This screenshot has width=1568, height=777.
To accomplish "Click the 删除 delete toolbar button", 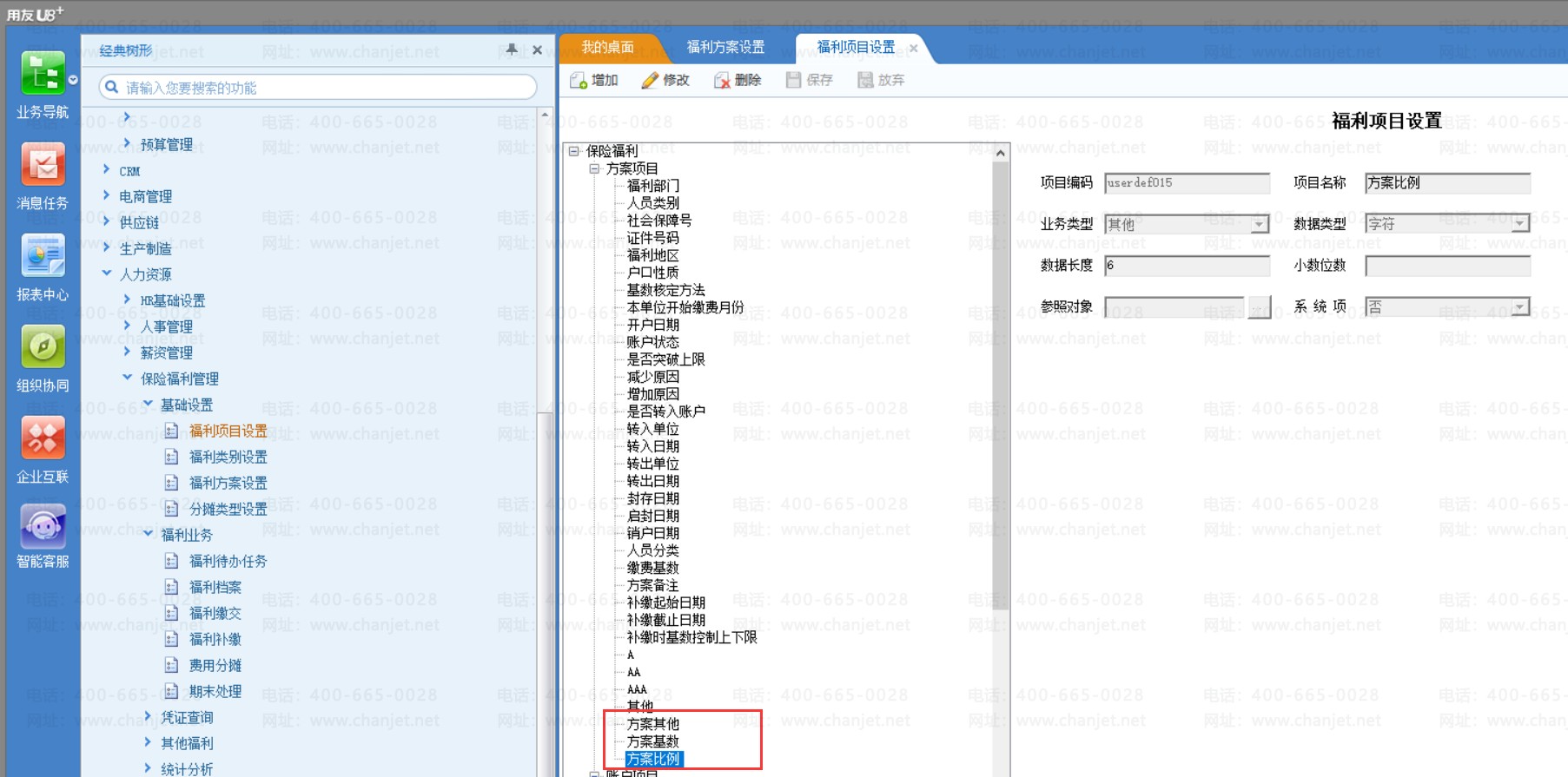I will pyautogui.click(x=738, y=80).
